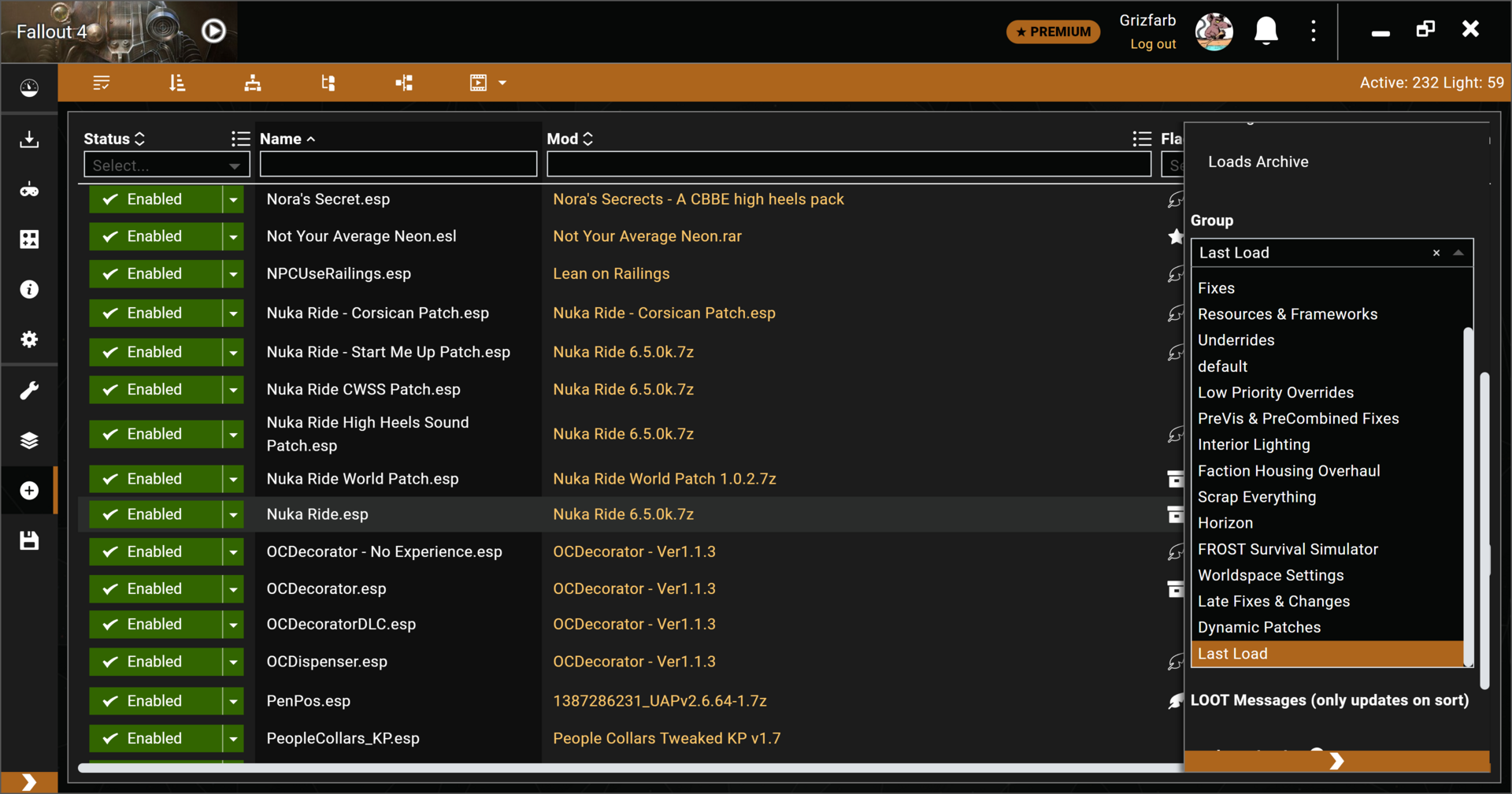The height and width of the screenshot is (794, 1512).
Task: Open the toolbar icon with dropdown arrow
Action: [487, 83]
